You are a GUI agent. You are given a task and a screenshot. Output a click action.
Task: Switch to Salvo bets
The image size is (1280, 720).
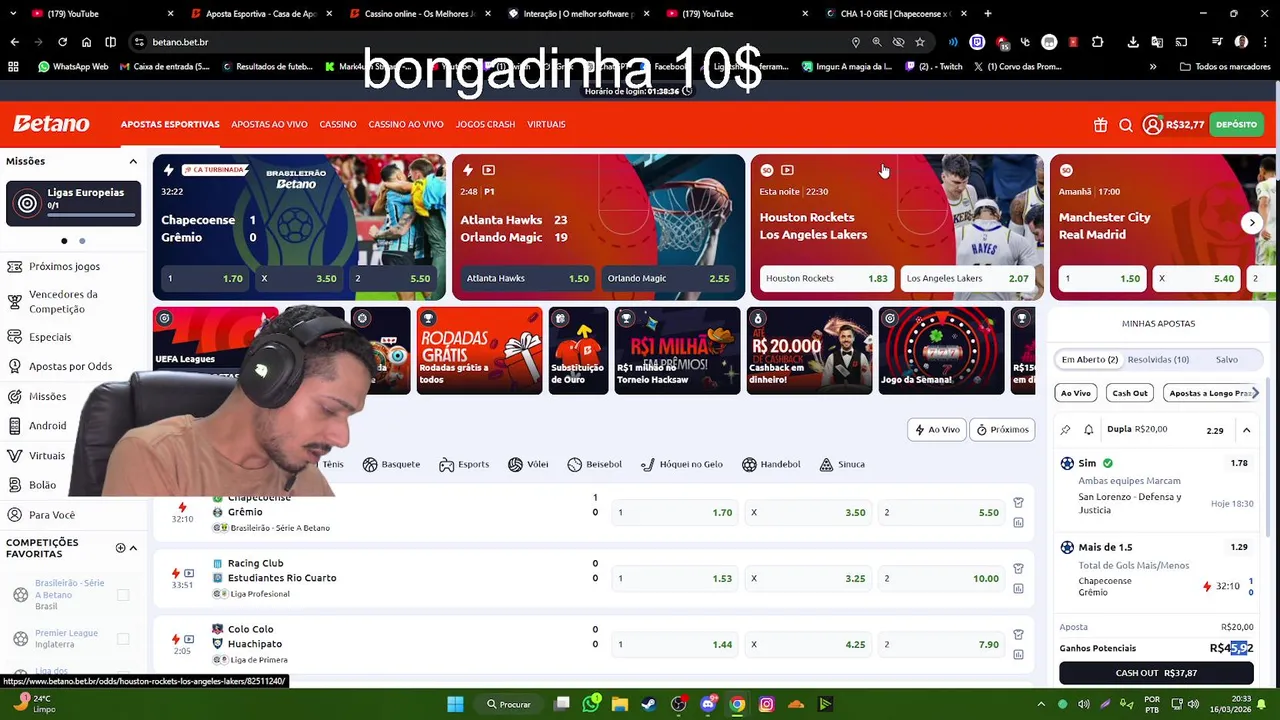click(1226, 360)
